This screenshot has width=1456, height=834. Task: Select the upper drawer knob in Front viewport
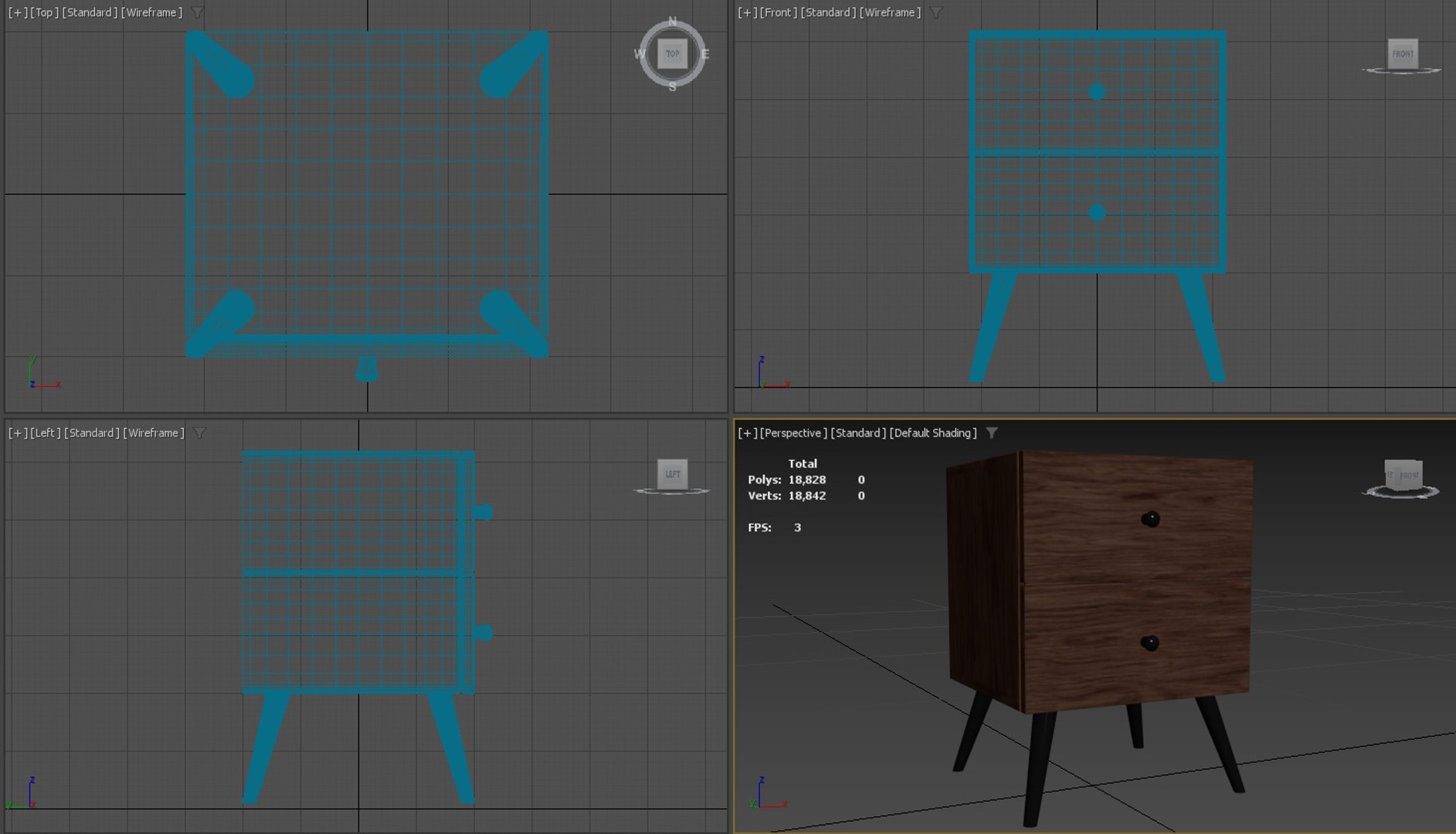1097,92
